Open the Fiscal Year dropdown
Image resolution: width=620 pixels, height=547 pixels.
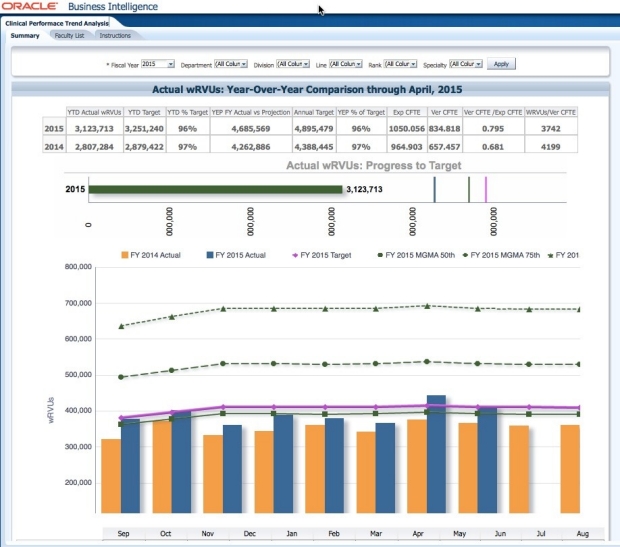pyautogui.click(x=158, y=63)
